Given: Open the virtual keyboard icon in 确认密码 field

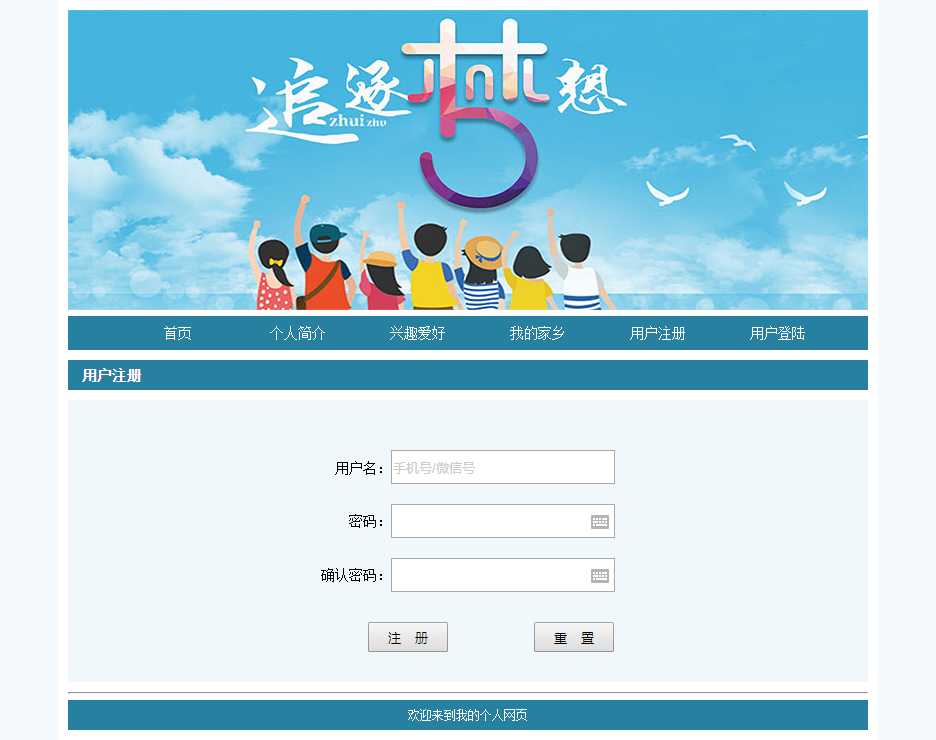Looking at the screenshot, I should (x=600, y=575).
